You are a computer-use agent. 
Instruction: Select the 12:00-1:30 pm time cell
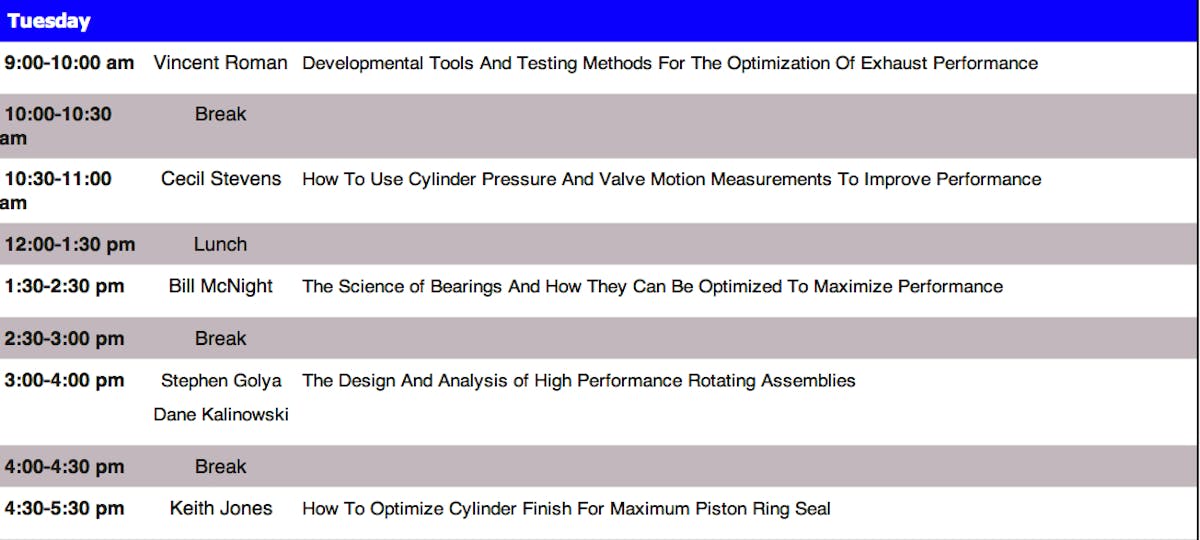(70, 244)
